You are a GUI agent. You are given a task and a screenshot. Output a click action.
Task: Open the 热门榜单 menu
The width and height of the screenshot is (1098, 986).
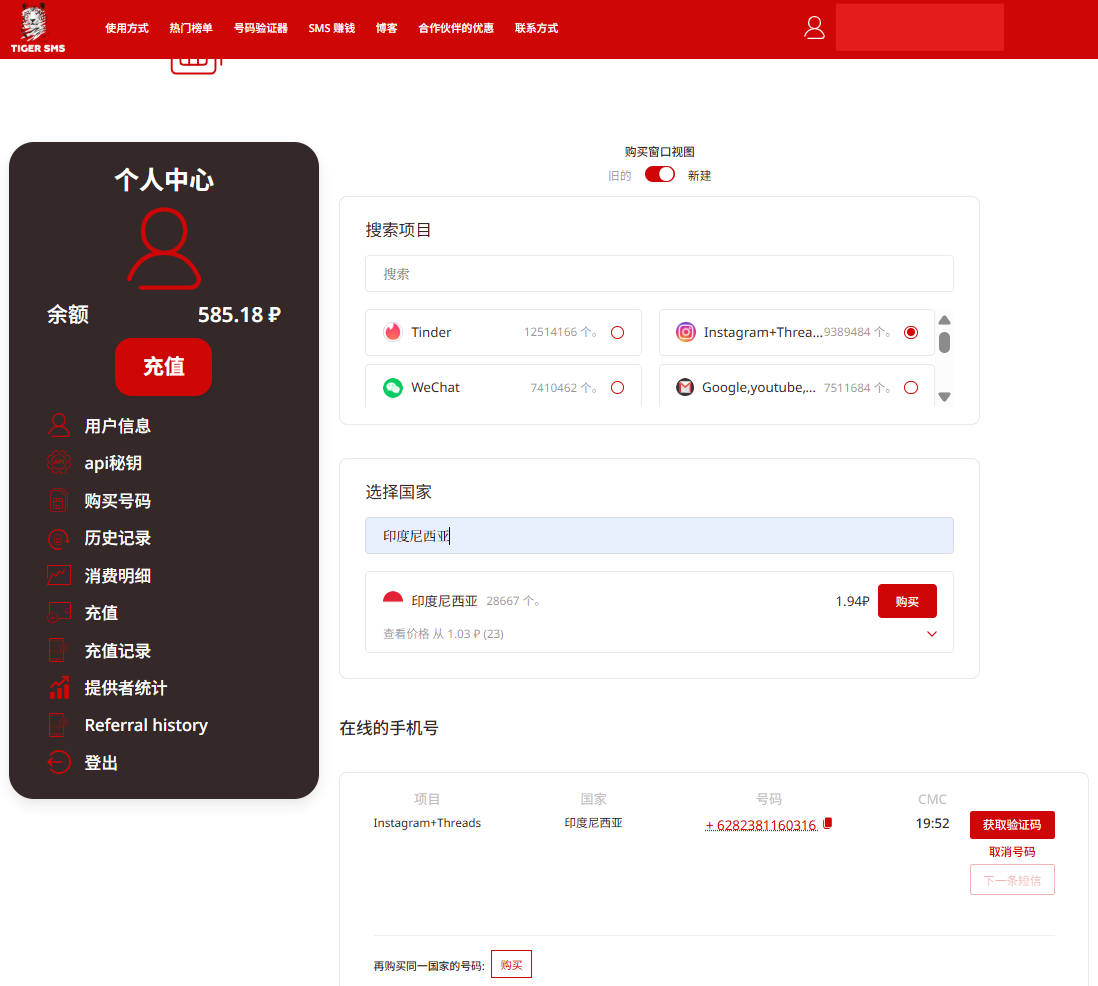(190, 28)
